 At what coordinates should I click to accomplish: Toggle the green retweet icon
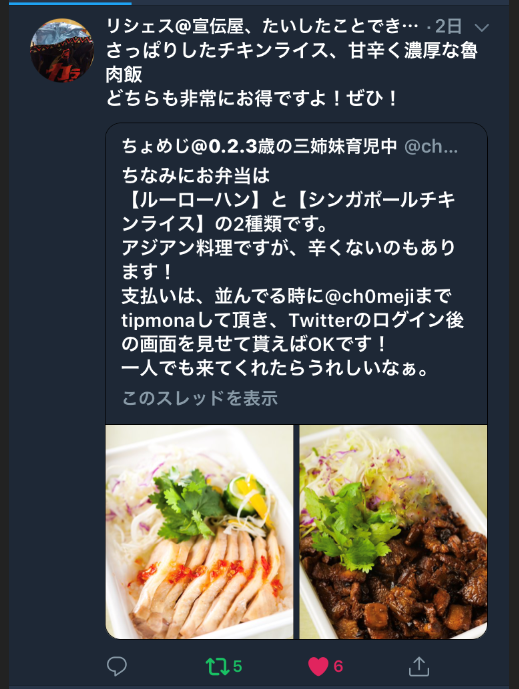(218, 666)
